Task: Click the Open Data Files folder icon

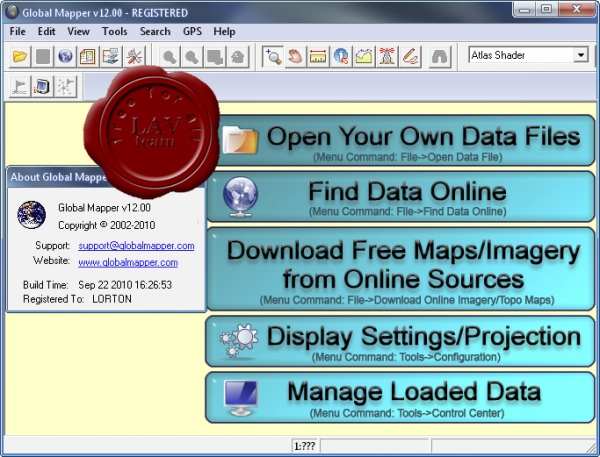Action: pos(20,57)
